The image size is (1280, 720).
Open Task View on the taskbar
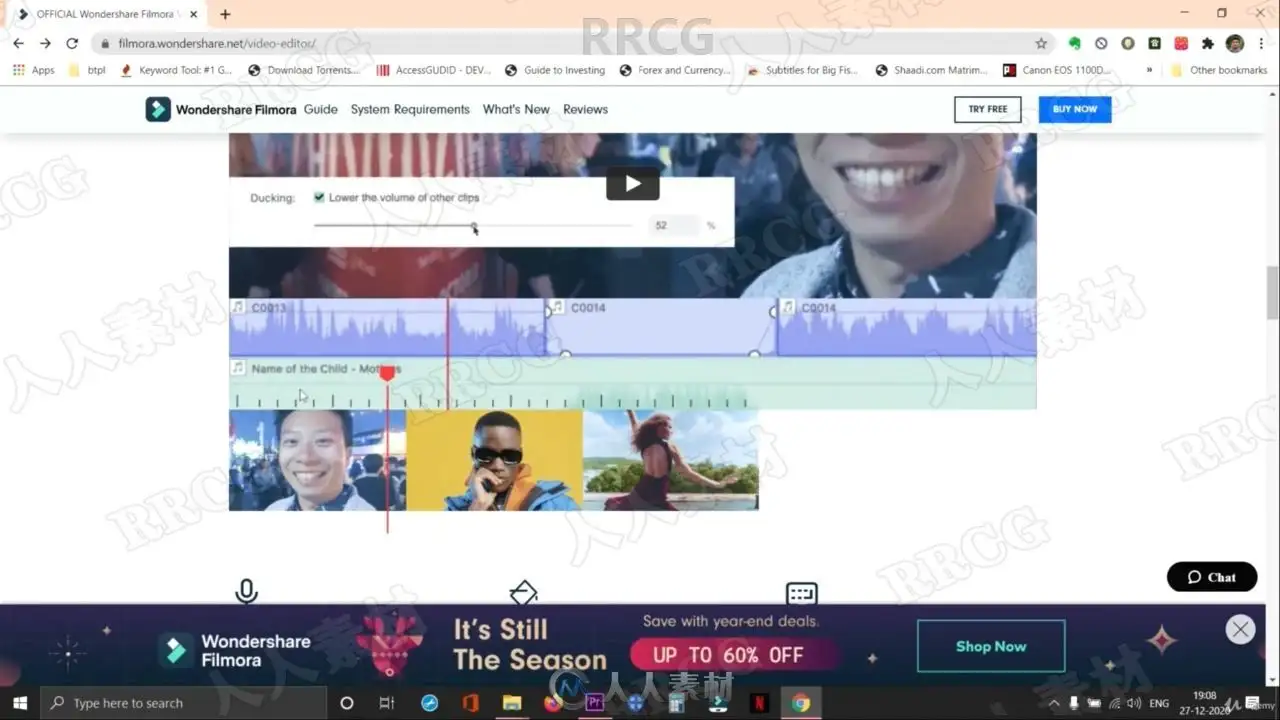pos(387,703)
